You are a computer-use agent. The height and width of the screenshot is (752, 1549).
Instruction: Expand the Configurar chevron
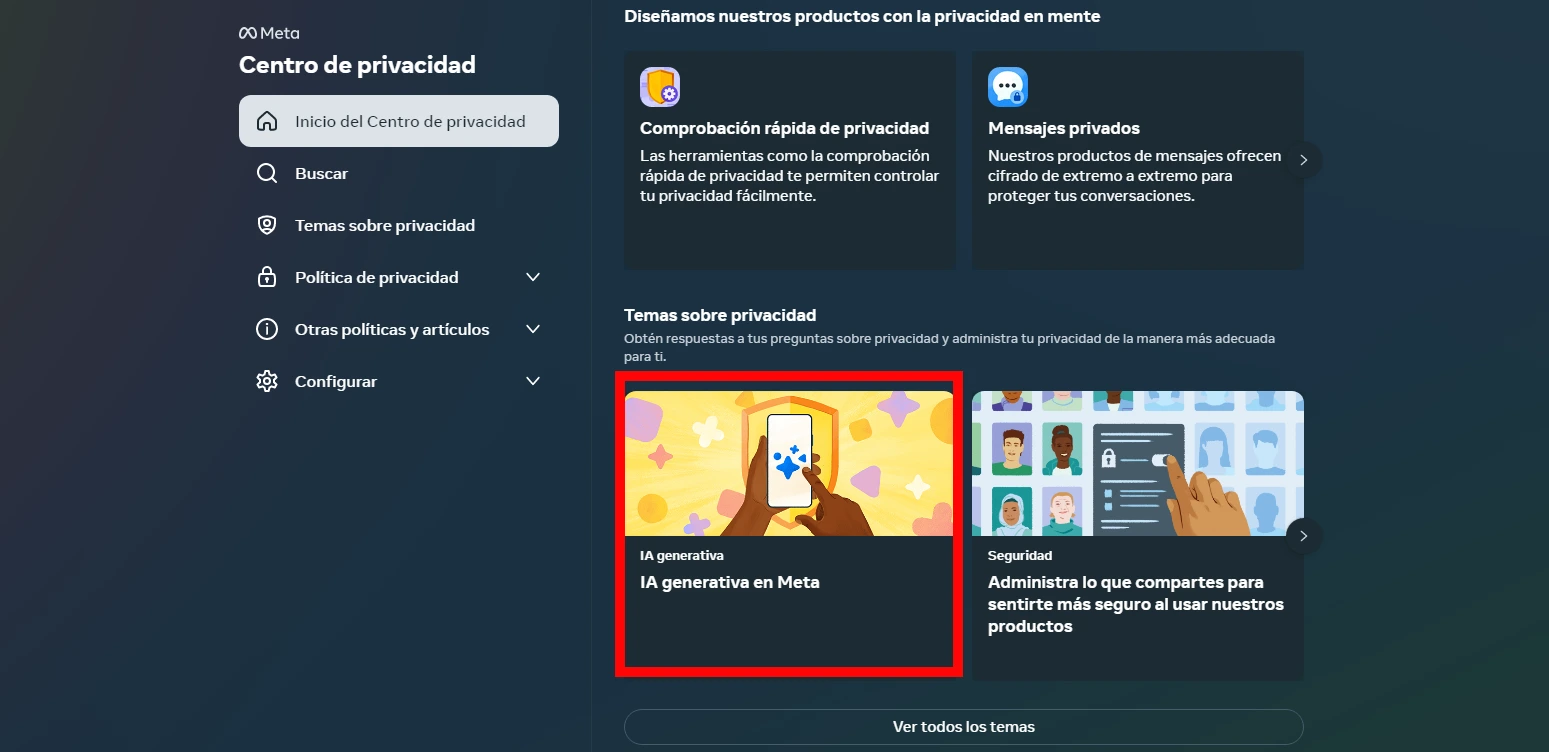(533, 381)
